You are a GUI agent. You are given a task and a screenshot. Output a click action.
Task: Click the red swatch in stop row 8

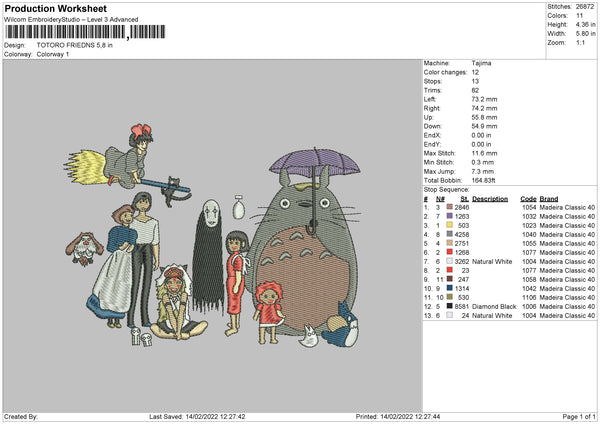coord(450,270)
